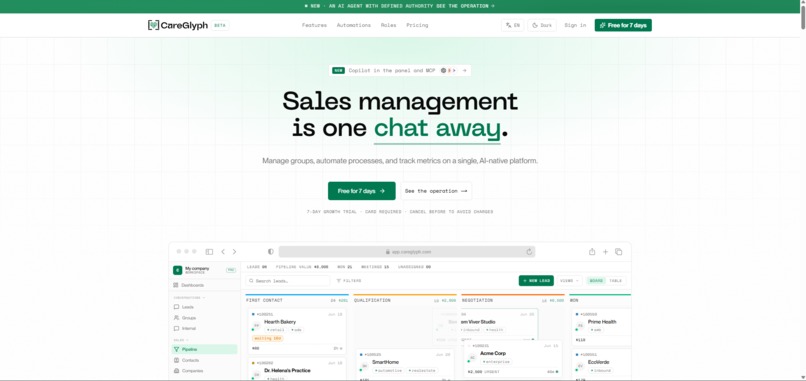Open the Copilot in the panel and MCP pill
This screenshot has width=806, height=381.
pyautogui.click(x=400, y=70)
